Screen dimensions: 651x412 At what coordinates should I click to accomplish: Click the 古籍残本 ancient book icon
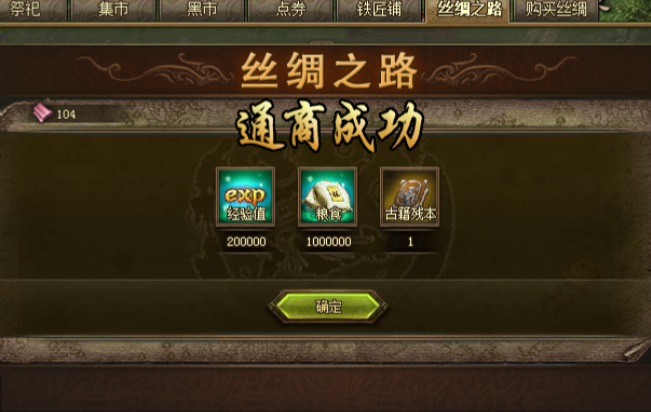(x=410, y=197)
